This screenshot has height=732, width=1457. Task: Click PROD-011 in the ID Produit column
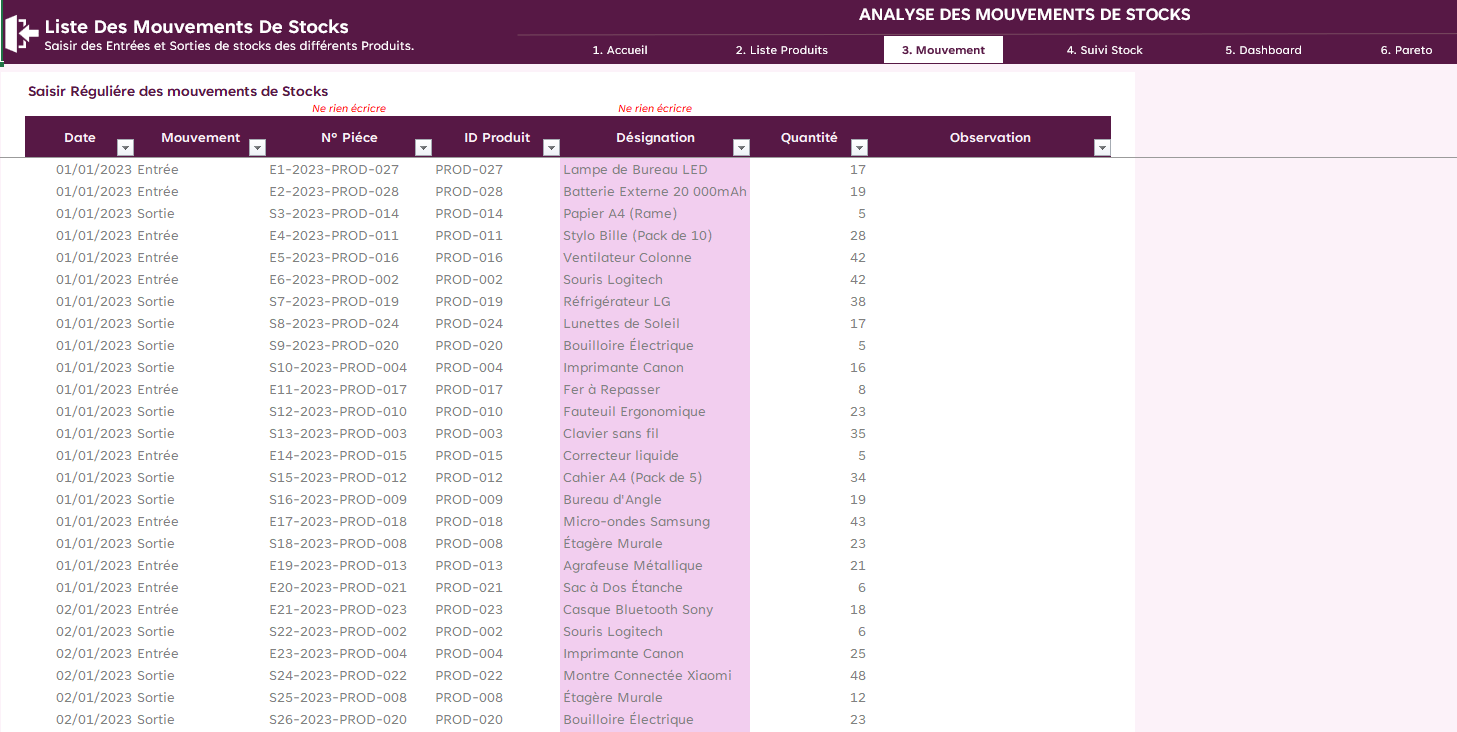coord(469,236)
